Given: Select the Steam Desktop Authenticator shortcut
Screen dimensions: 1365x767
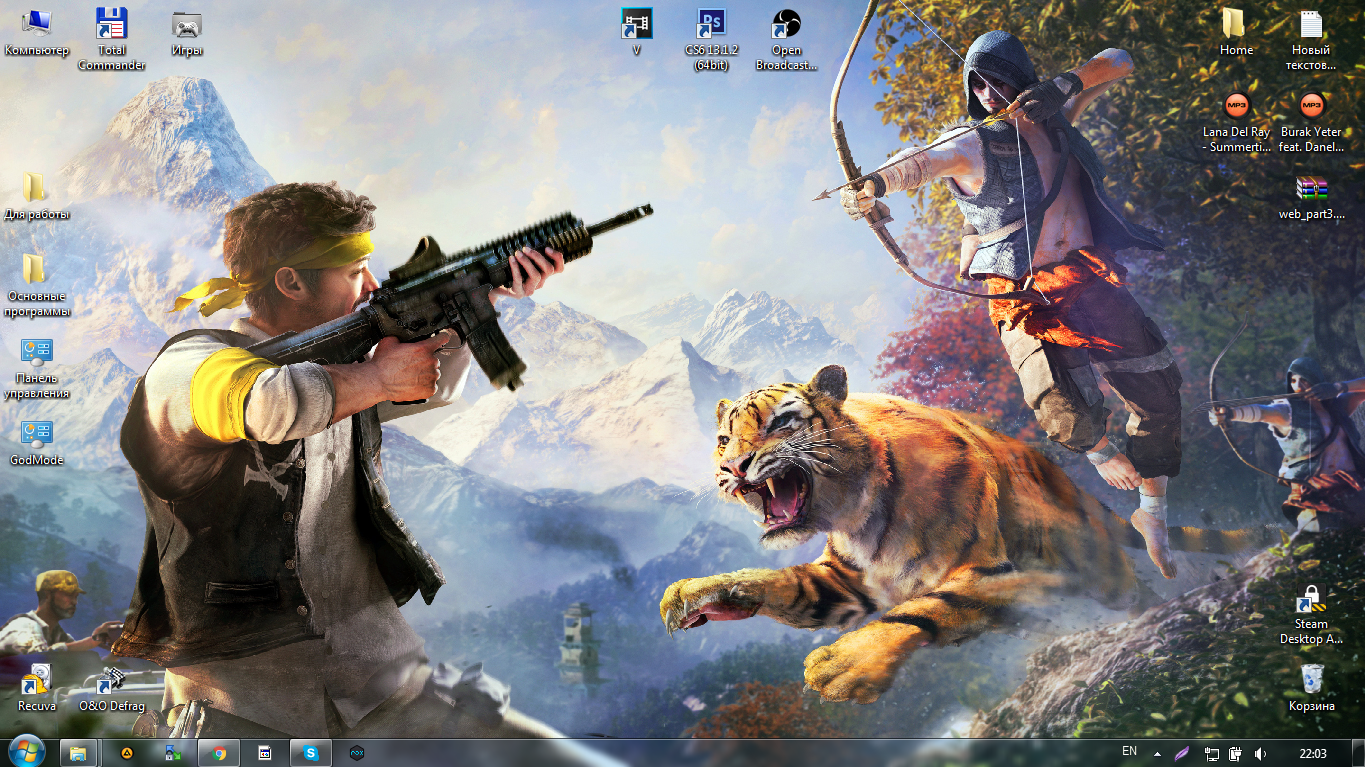Looking at the screenshot, I should pyautogui.click(x=1311, y=614).
